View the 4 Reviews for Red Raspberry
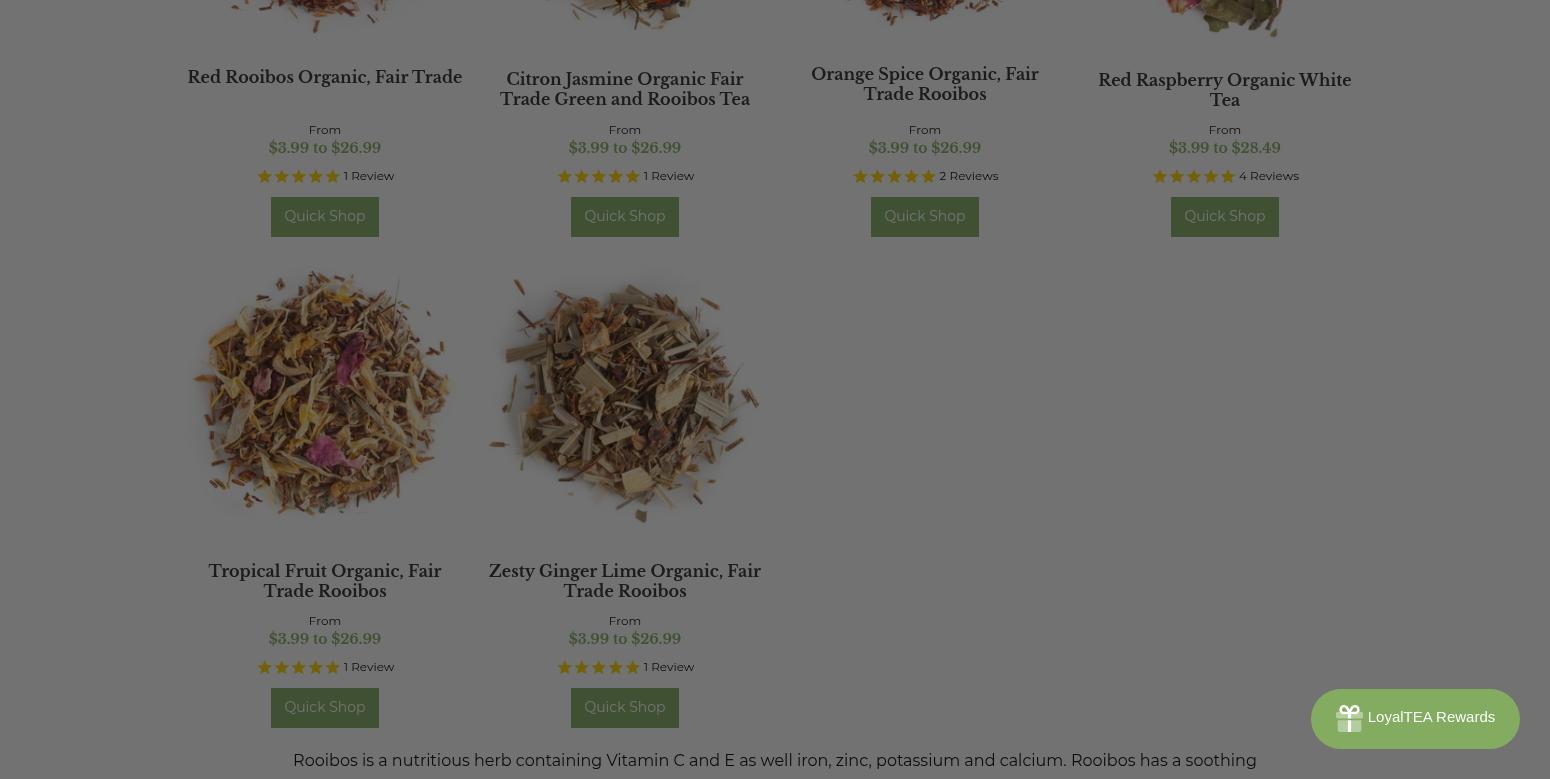The image size is (1550, 779). (x=1269, y=176)
